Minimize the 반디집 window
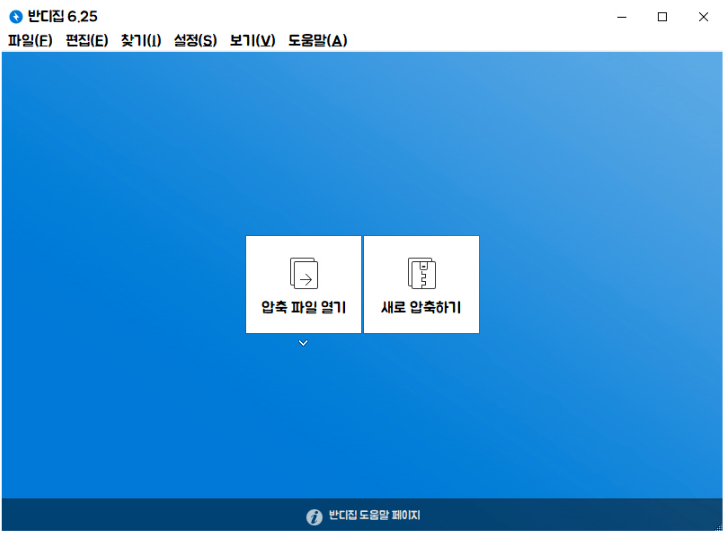The height and width of the screenshot is (535, 726). point(622,17)
